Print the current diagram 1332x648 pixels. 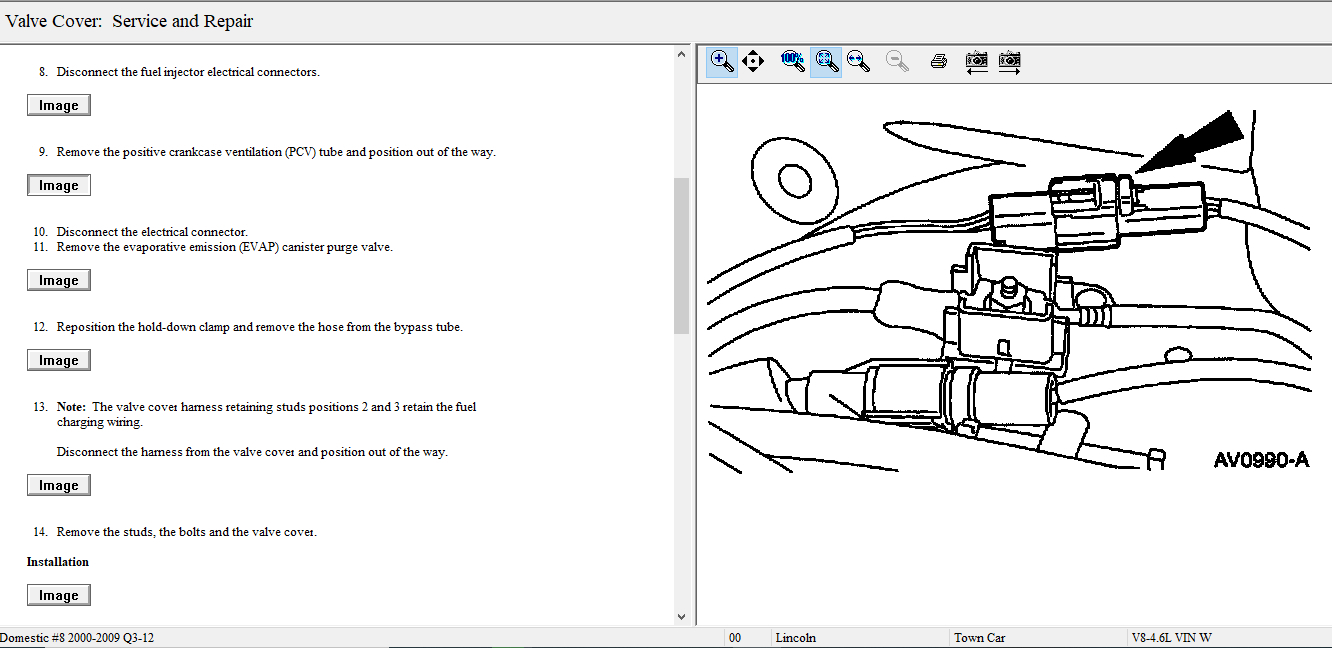[938, 61]
